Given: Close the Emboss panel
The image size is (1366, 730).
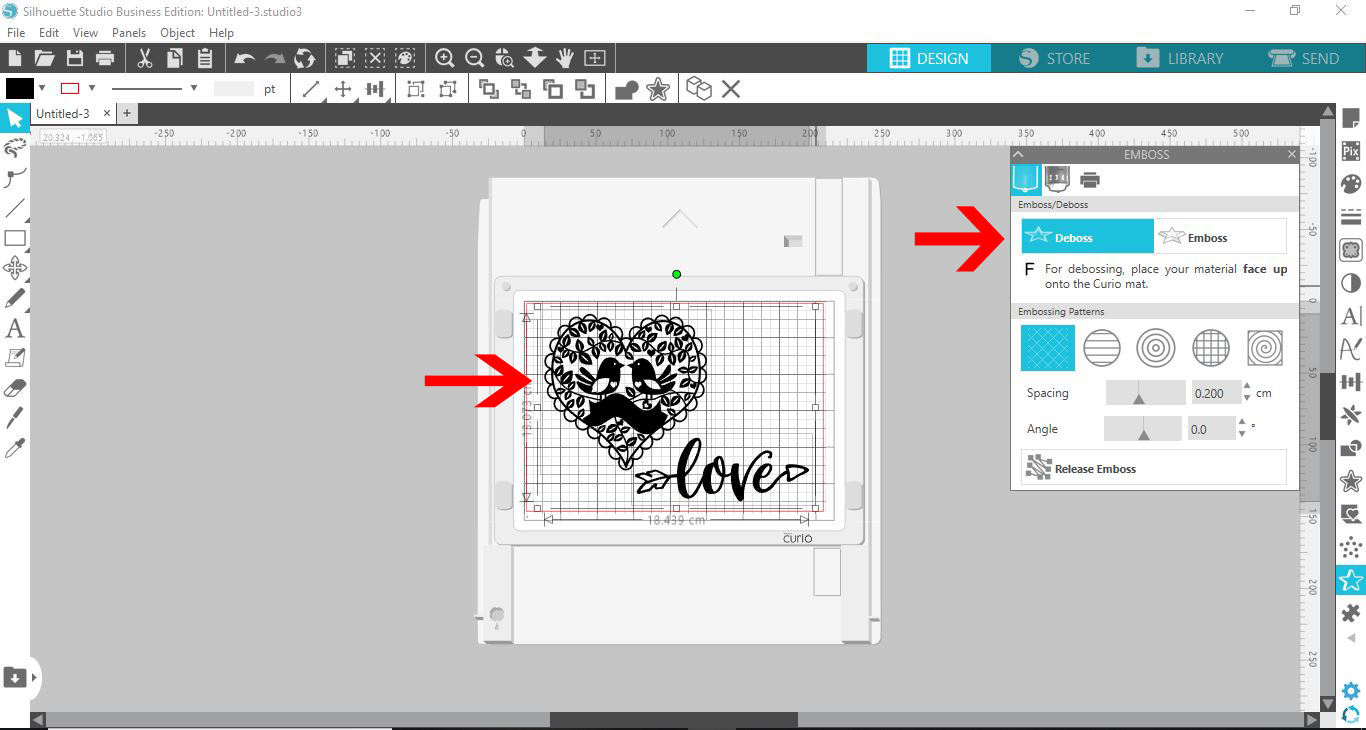Looking at the screenshot, I should [x=1291, y=154].
